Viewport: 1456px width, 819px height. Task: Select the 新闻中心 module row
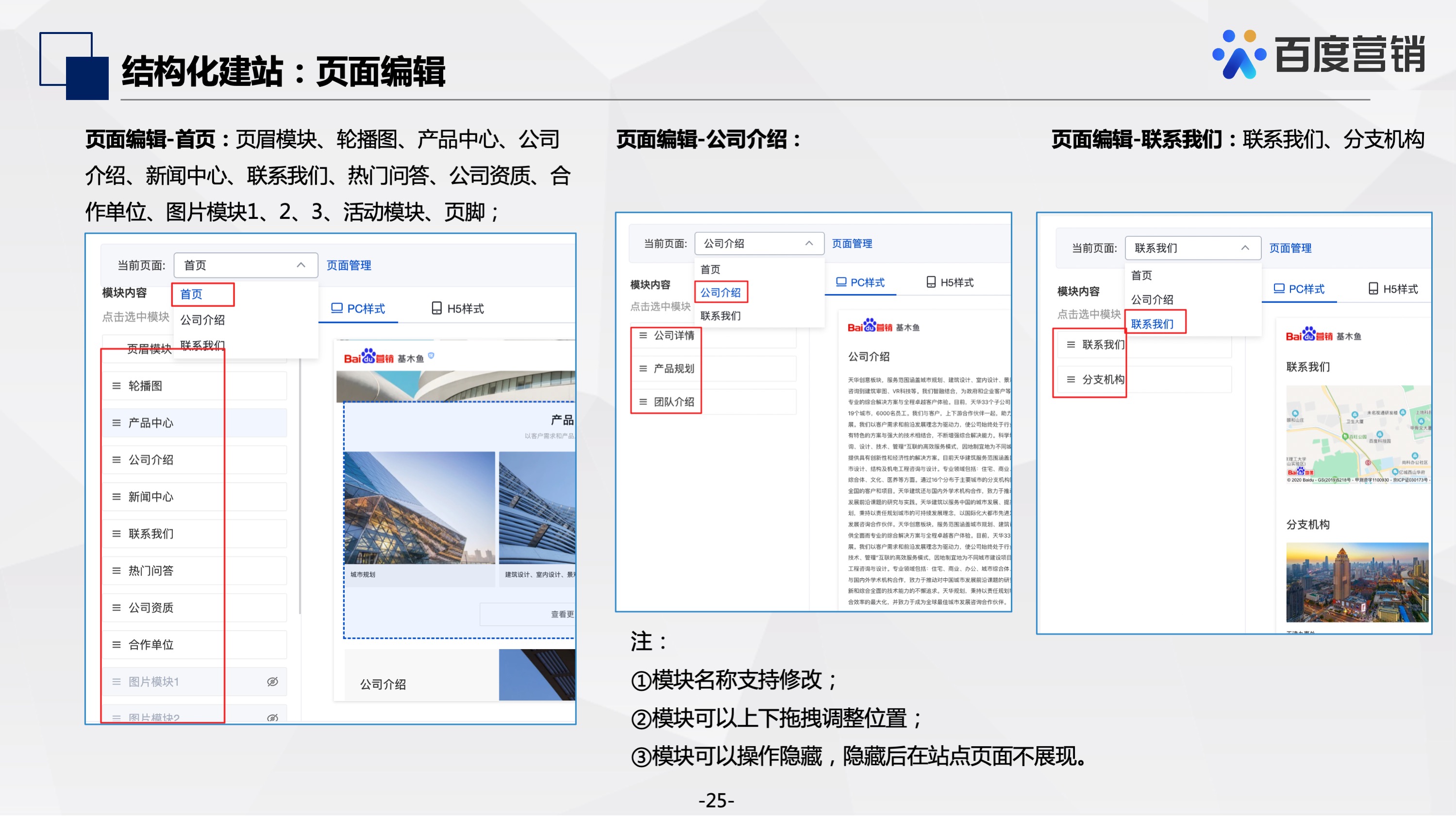coord(194,497)
